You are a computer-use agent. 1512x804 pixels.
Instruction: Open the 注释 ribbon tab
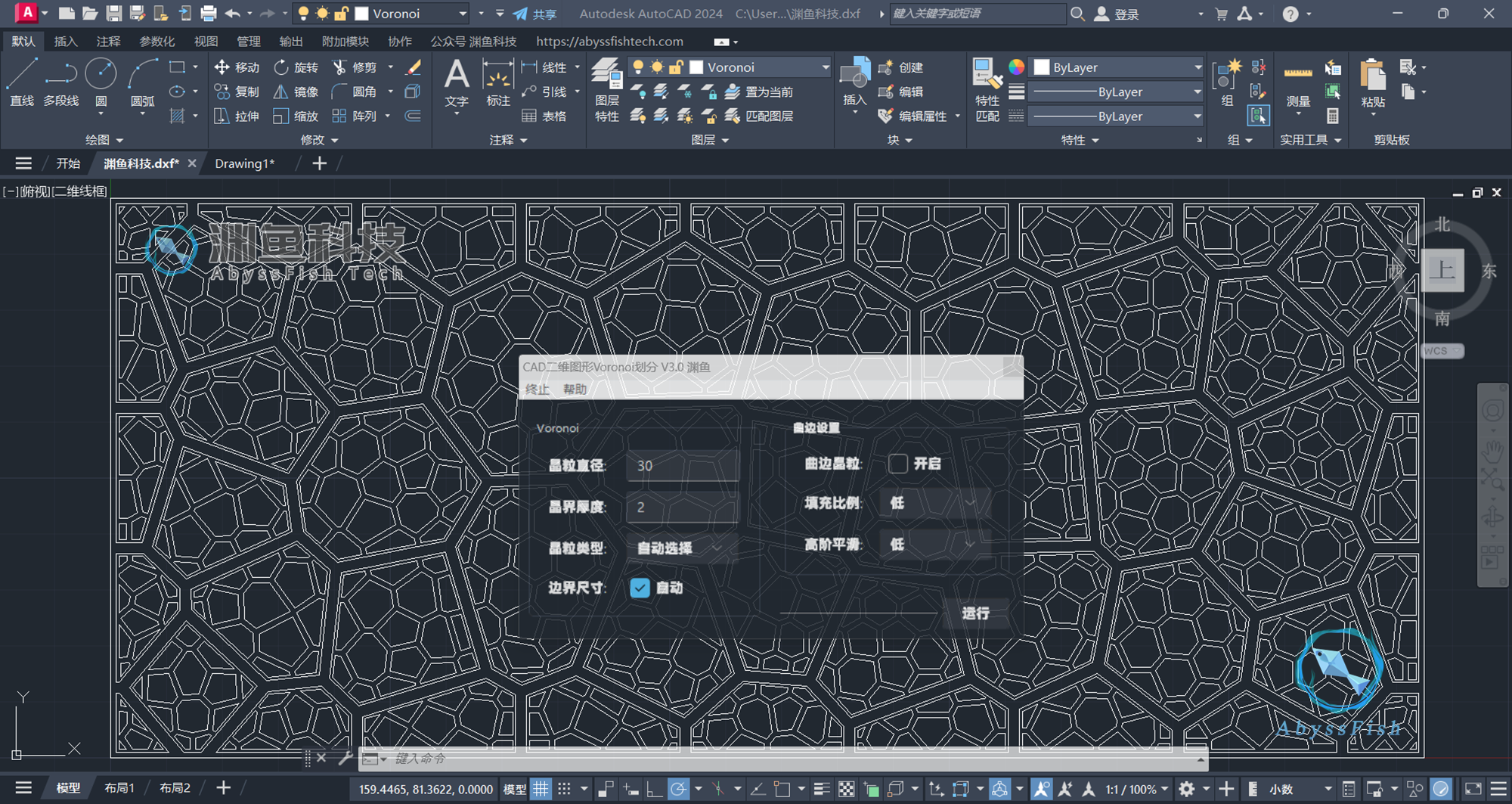[108, 42]
